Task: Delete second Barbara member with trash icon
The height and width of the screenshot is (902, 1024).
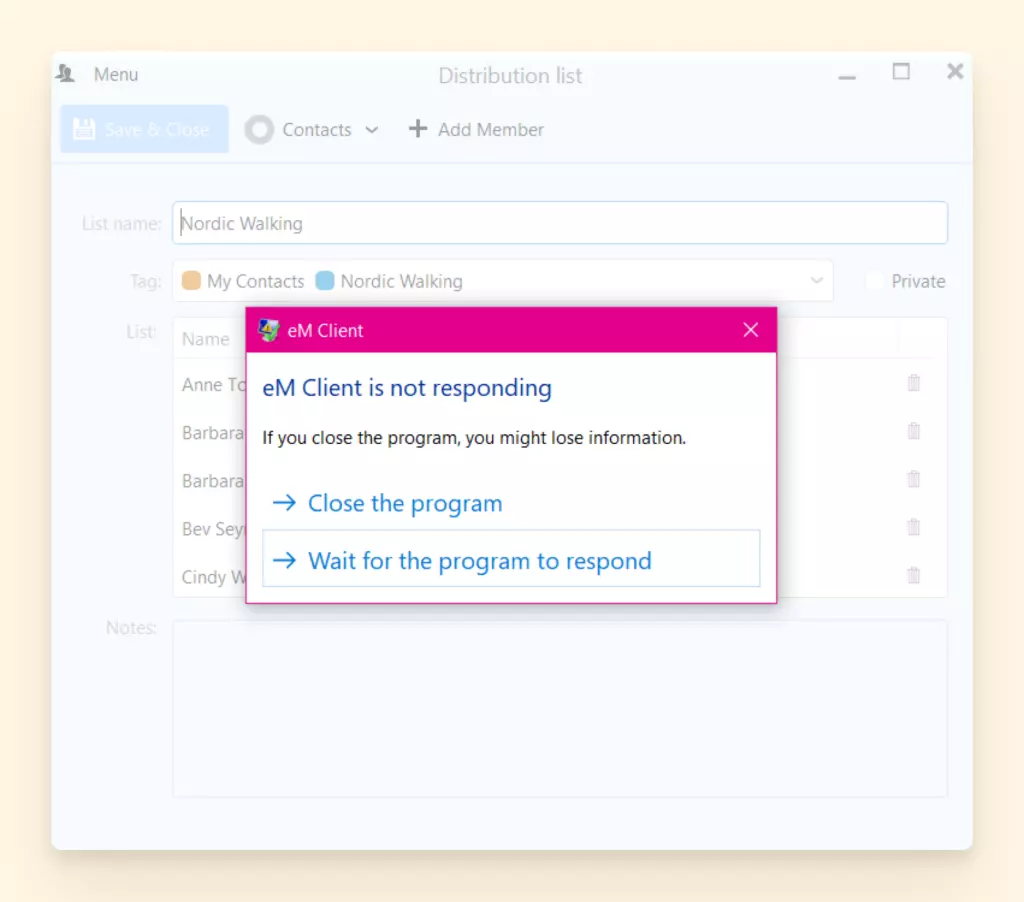Action: click(914, 479)
